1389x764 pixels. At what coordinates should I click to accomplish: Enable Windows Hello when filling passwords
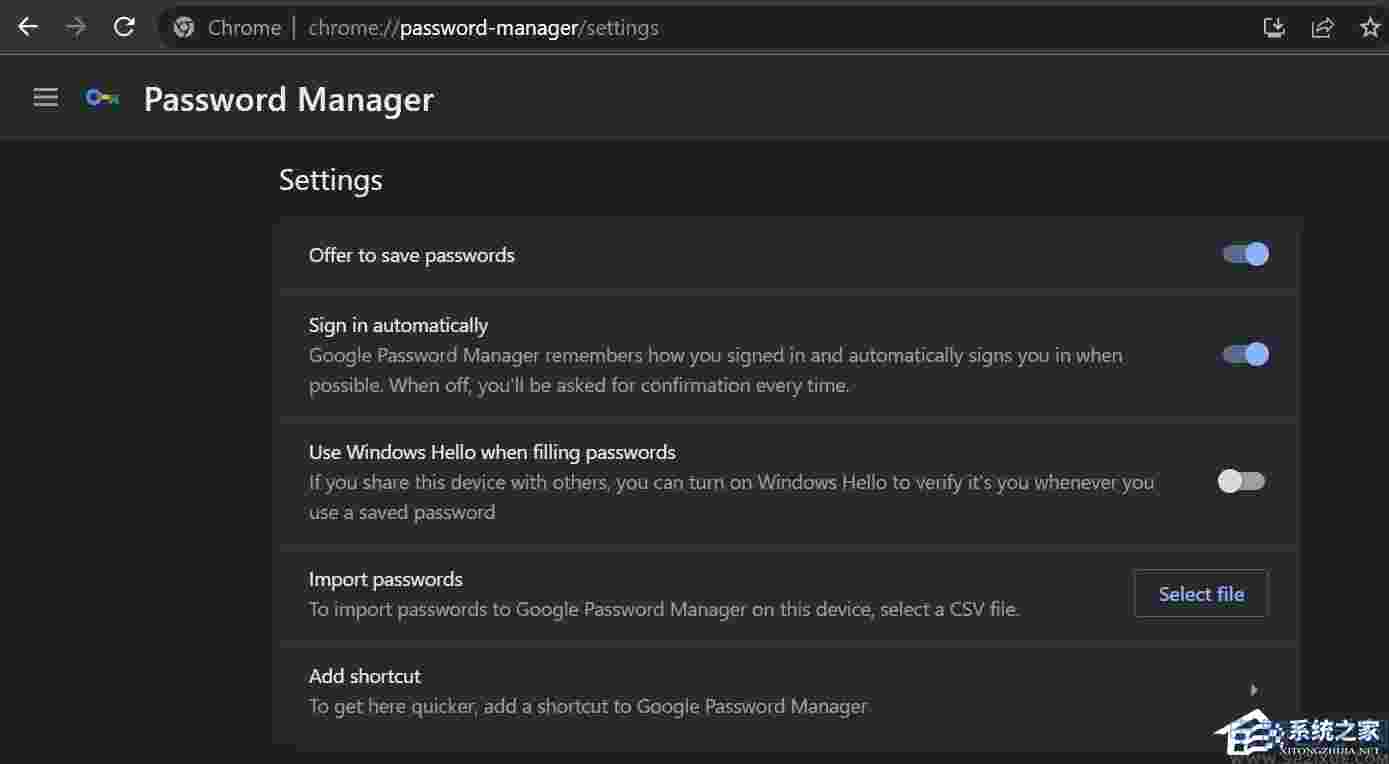pos(1241,482)
